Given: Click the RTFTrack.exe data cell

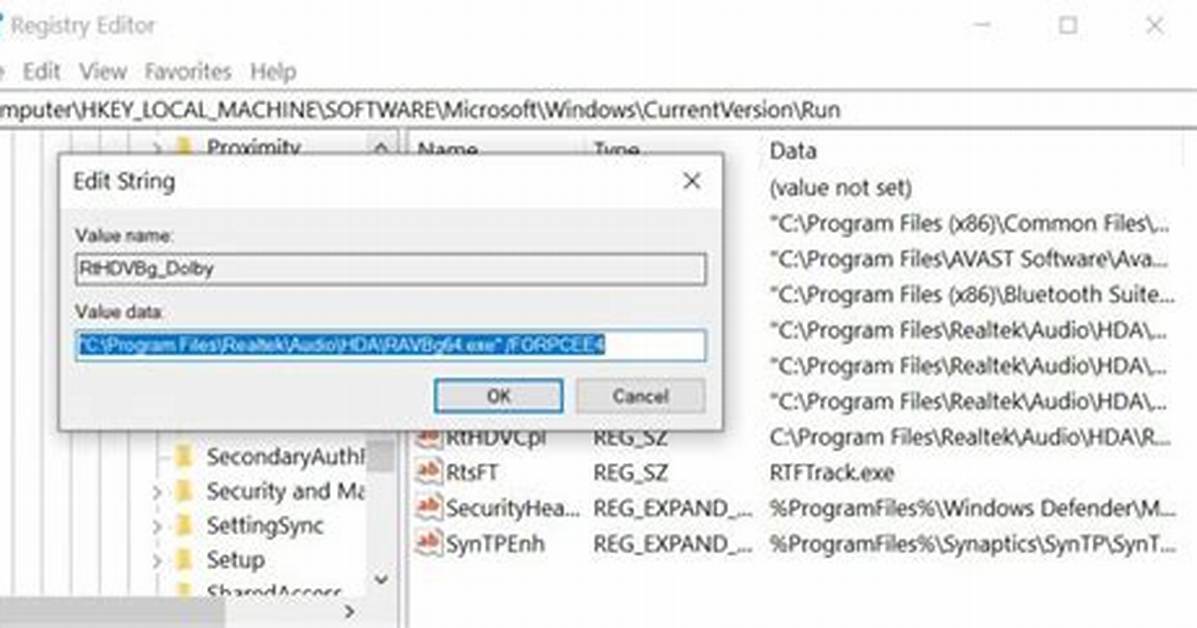Looking at the screenshot, I should (831, 472).
